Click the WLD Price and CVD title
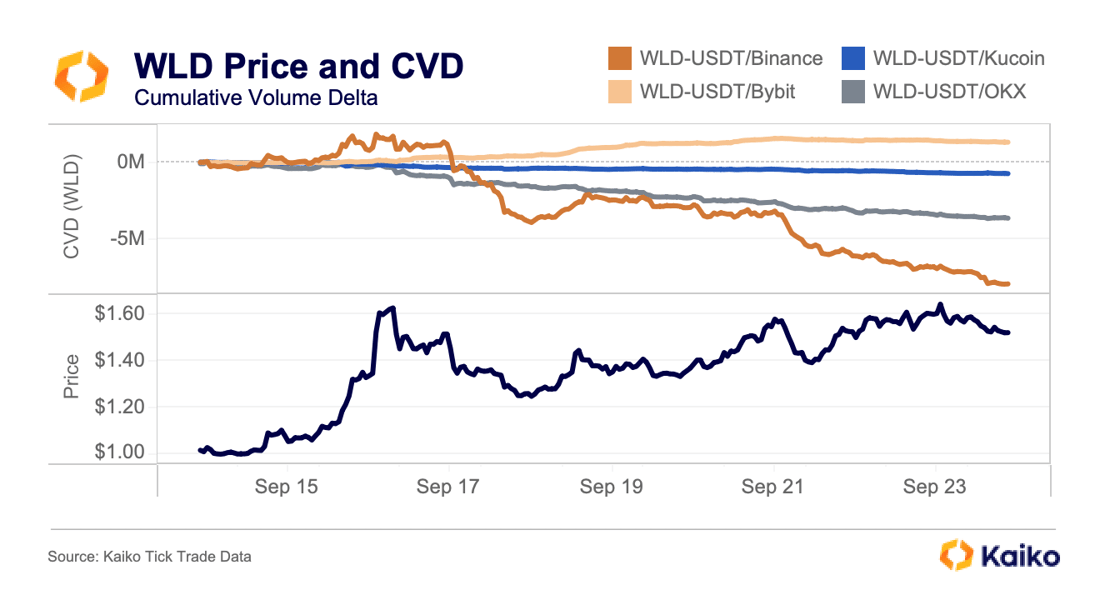Screen dimensions: 1100x600 tap(299, 66)
